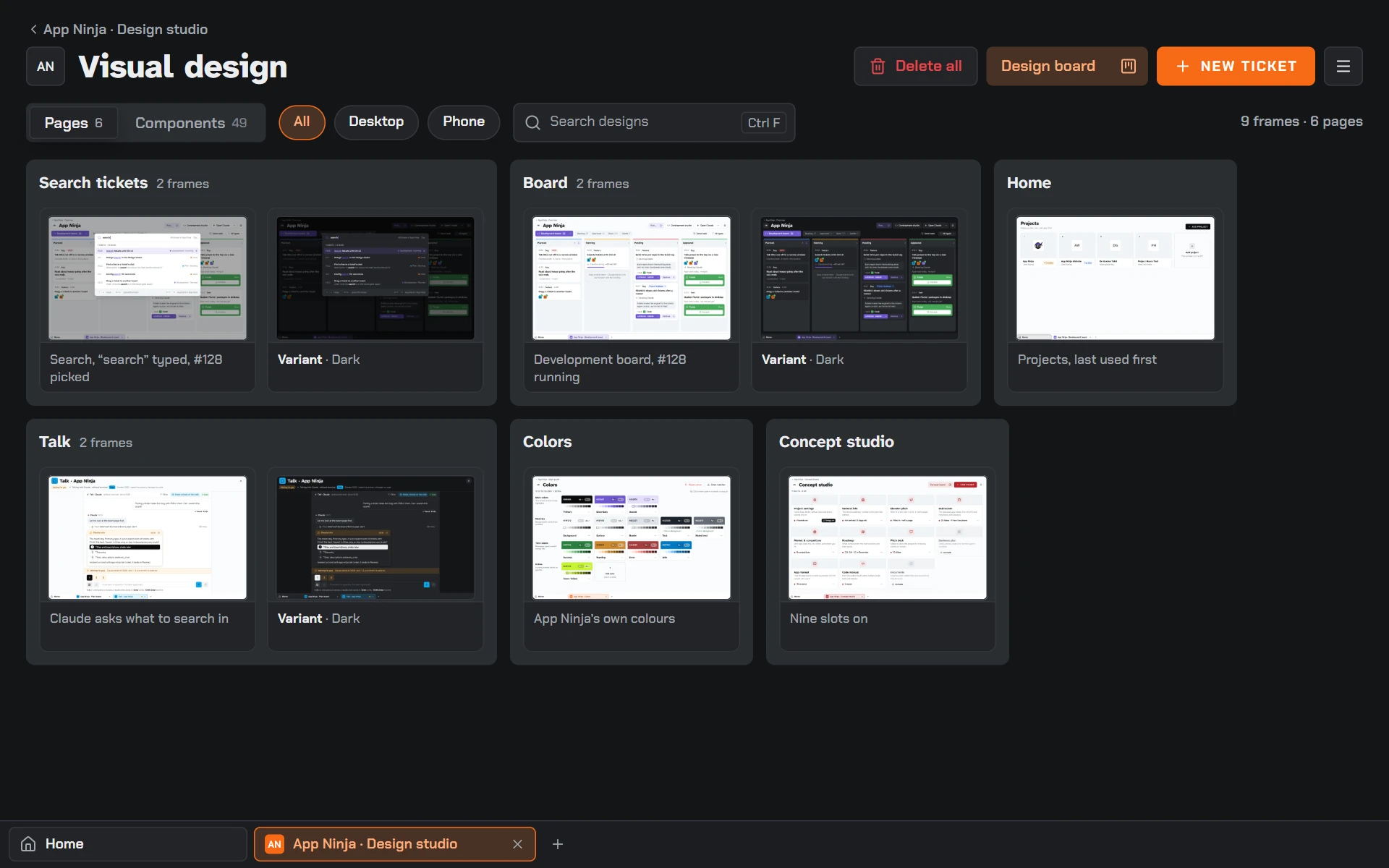This screenshot has width=1389, height=868.
Task: Click the AN badge on the Design studio tab
Action: pos(274,844)
